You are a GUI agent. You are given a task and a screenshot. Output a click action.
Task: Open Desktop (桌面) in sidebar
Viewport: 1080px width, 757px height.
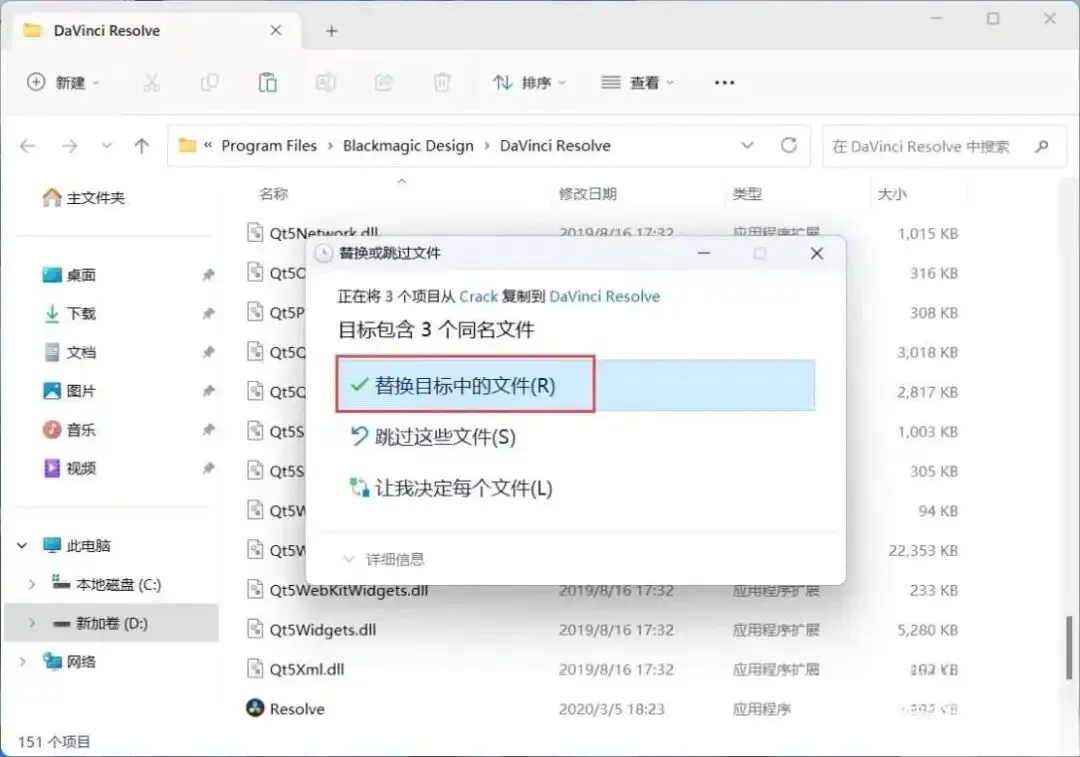click(x=70, y=275)
